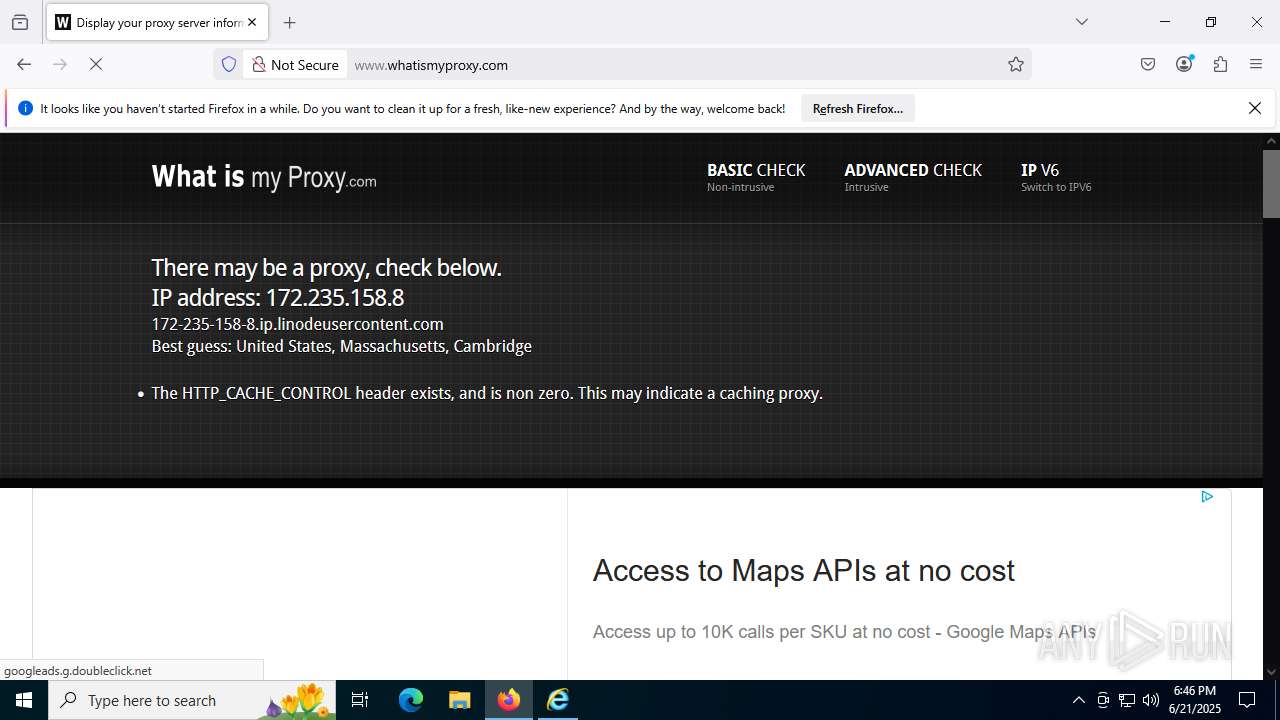Expand the list all tabs chevron
This screenshot has width=1280, height=720.
[x=1081, y=22]
